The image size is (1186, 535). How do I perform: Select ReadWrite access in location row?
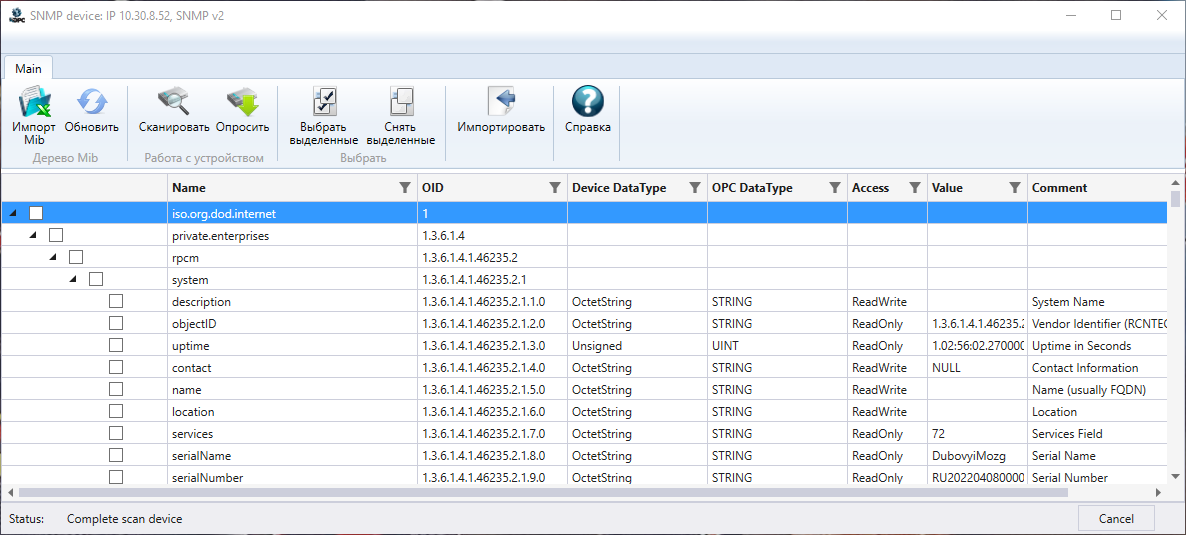(x=887, y=412)
